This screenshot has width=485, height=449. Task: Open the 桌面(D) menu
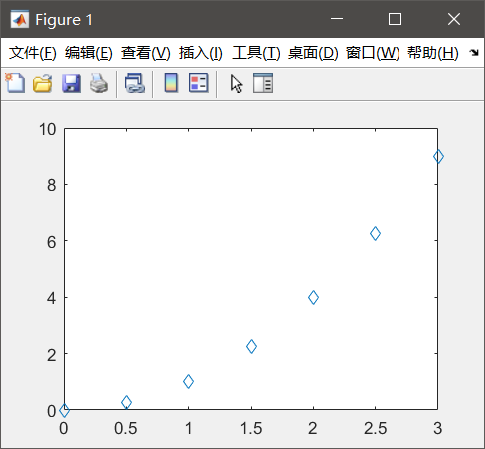[313, 53]
